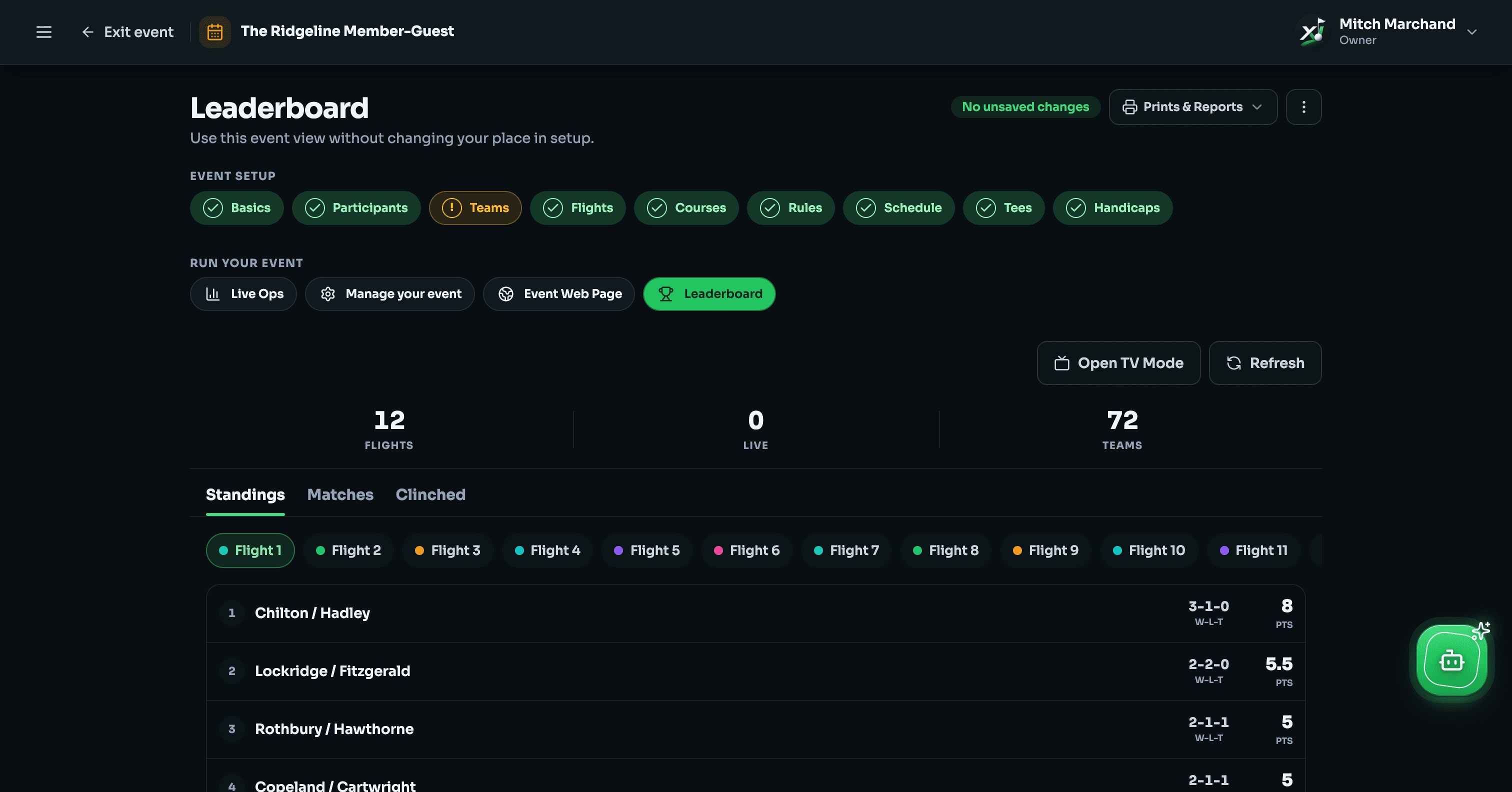Click the bar chart icon on Live Ops
The width and height of the screenshot is (1512, 792).
click(x=212, y=294)
